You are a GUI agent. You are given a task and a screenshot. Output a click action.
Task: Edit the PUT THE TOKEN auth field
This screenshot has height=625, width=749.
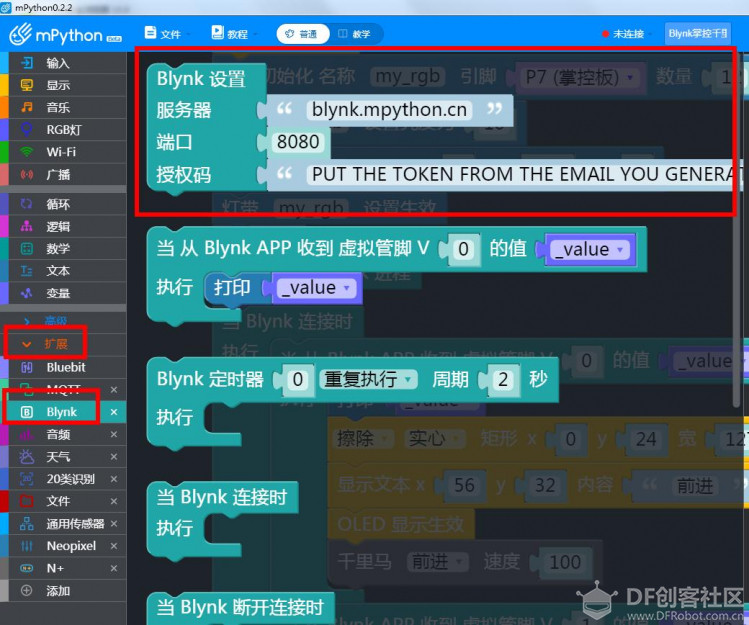[x=523, y=174]
